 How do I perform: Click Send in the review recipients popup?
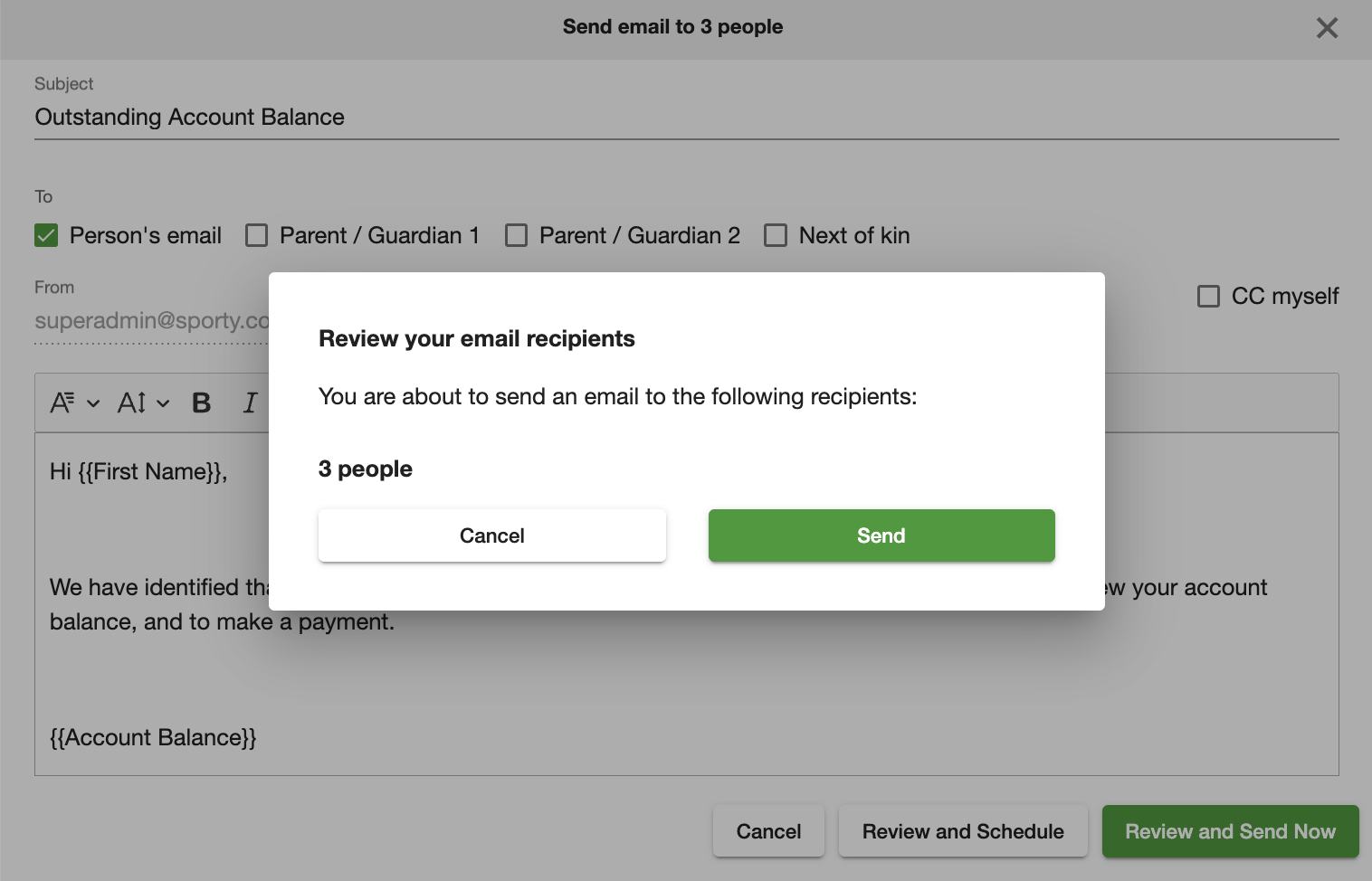tap(881, 535)
